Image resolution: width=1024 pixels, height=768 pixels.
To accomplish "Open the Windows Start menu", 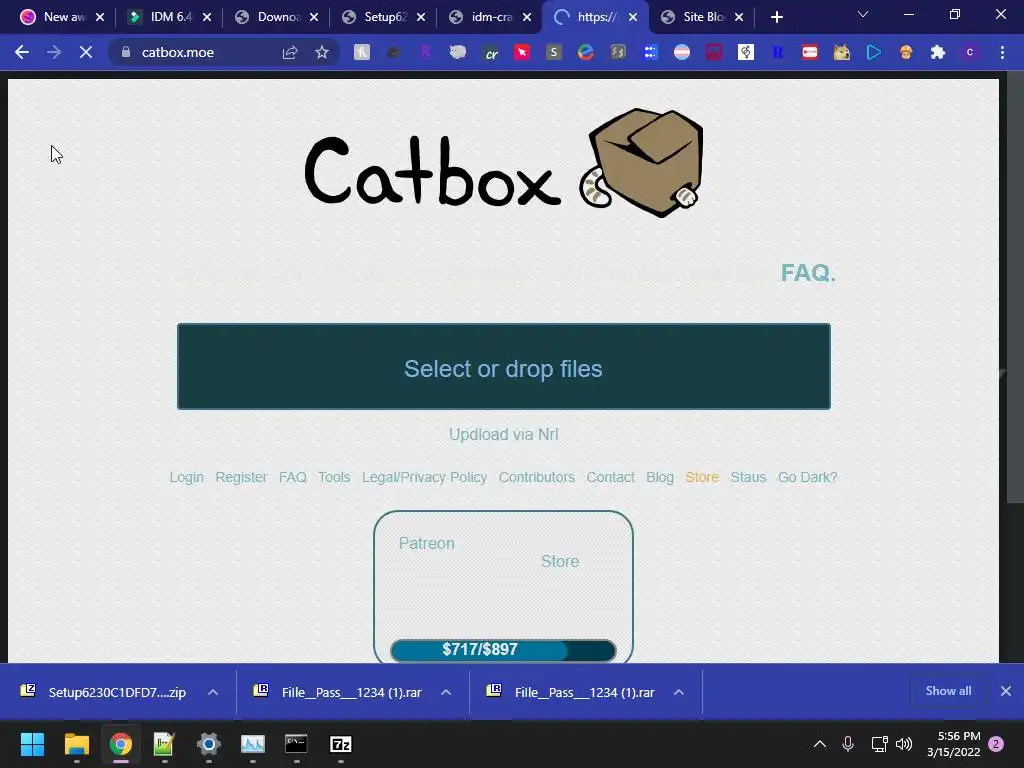I will (32, 744).
